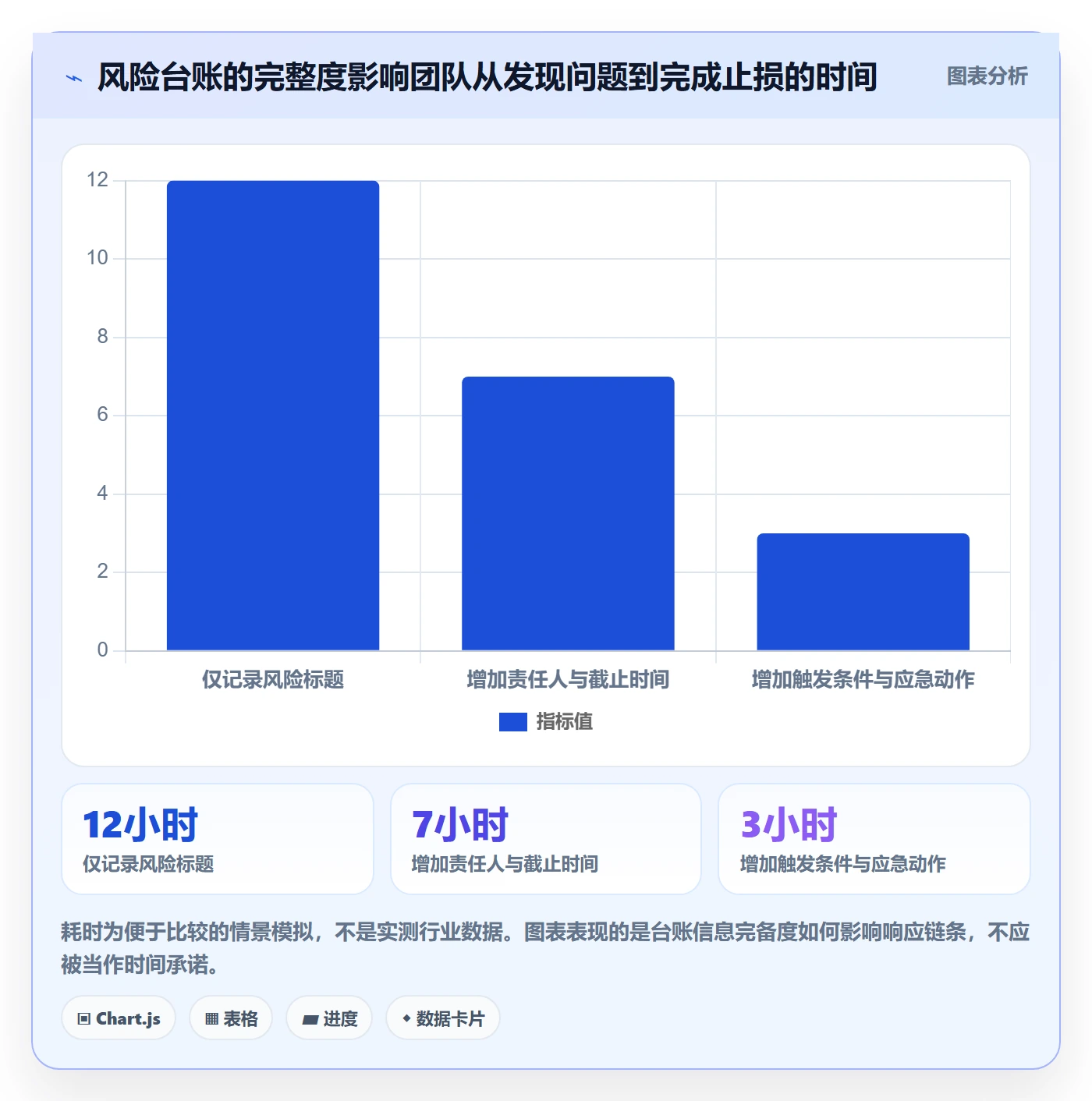Click the y-axis value 2

102,572
